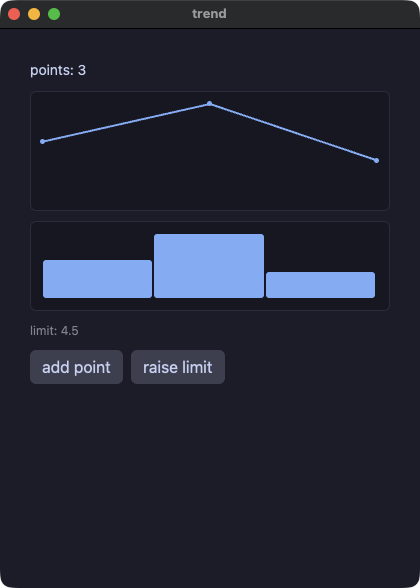420x588 pixels.
Task: Select the peak middle point on the line chart
Action: [210, 103]
